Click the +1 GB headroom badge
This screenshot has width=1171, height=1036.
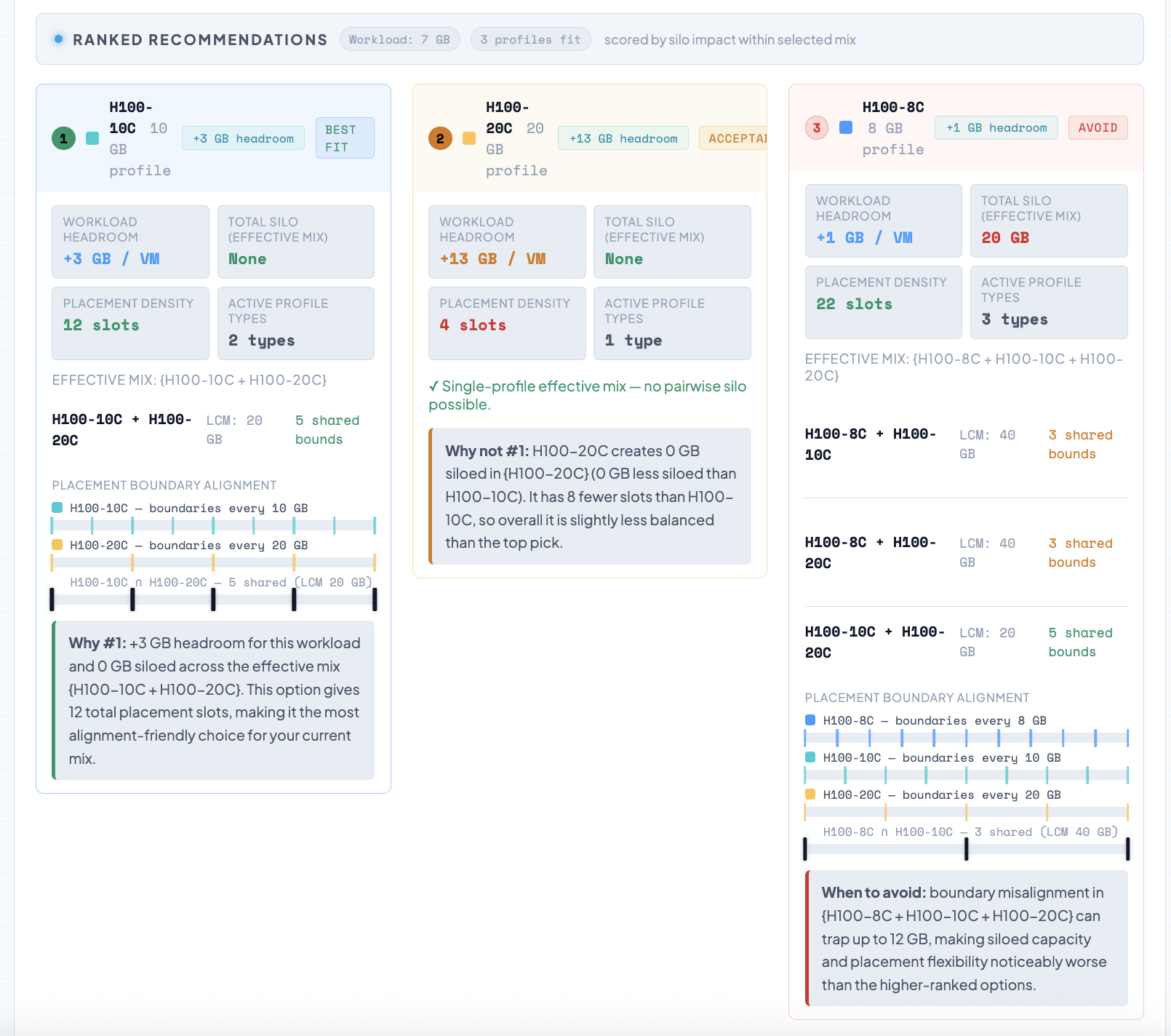pyautogui.click(x=996, y=128)
